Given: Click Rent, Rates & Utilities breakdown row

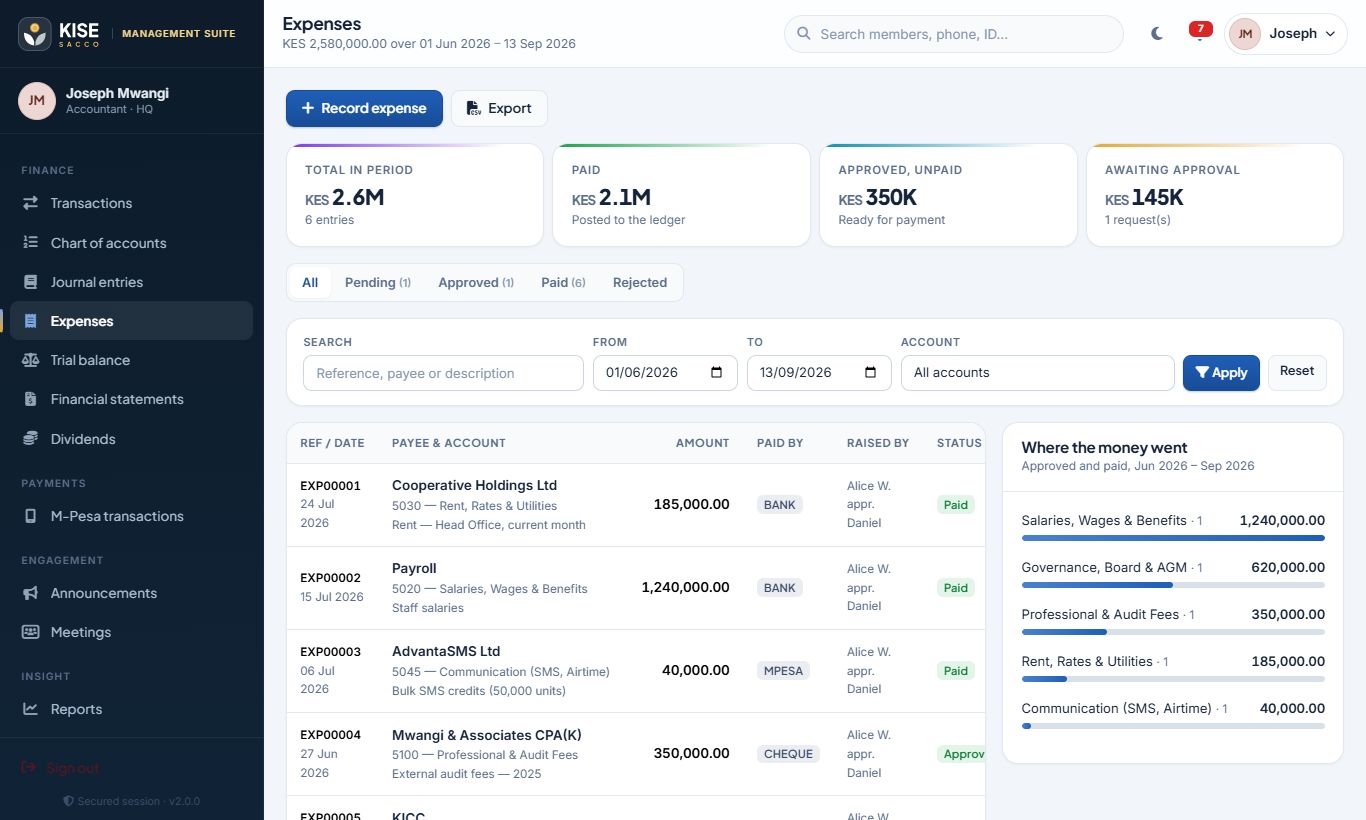Looking at the screenshot, I should click(x=1173, y=669).
